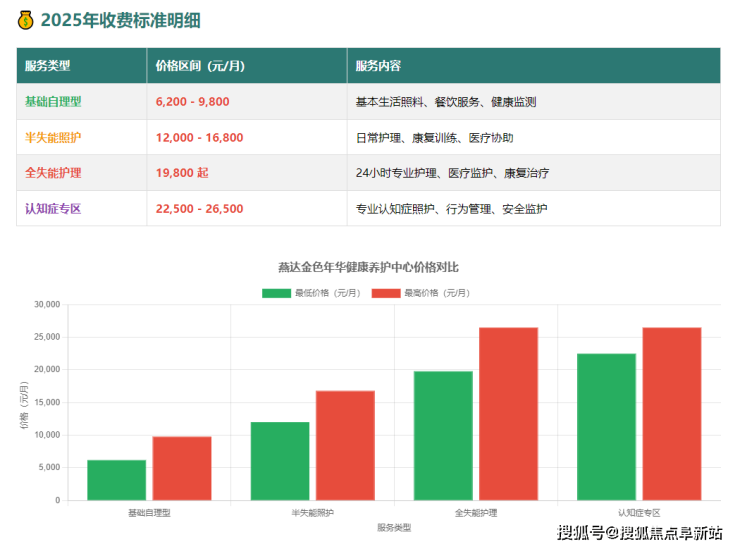The width and height of the screenshot is (740, 549).
Task: Click the 搜狐号@搜狐焦点阜新站 watermark
Action: coord(640,532)
